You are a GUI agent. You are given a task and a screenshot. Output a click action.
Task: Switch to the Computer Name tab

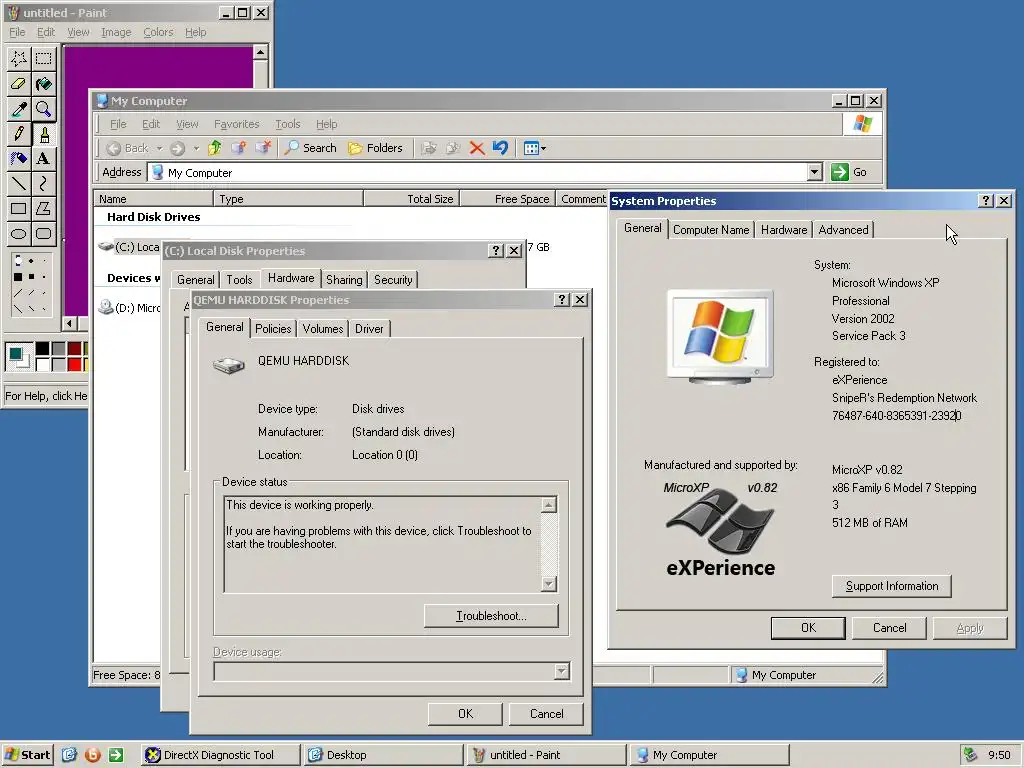tap(711, 230)
